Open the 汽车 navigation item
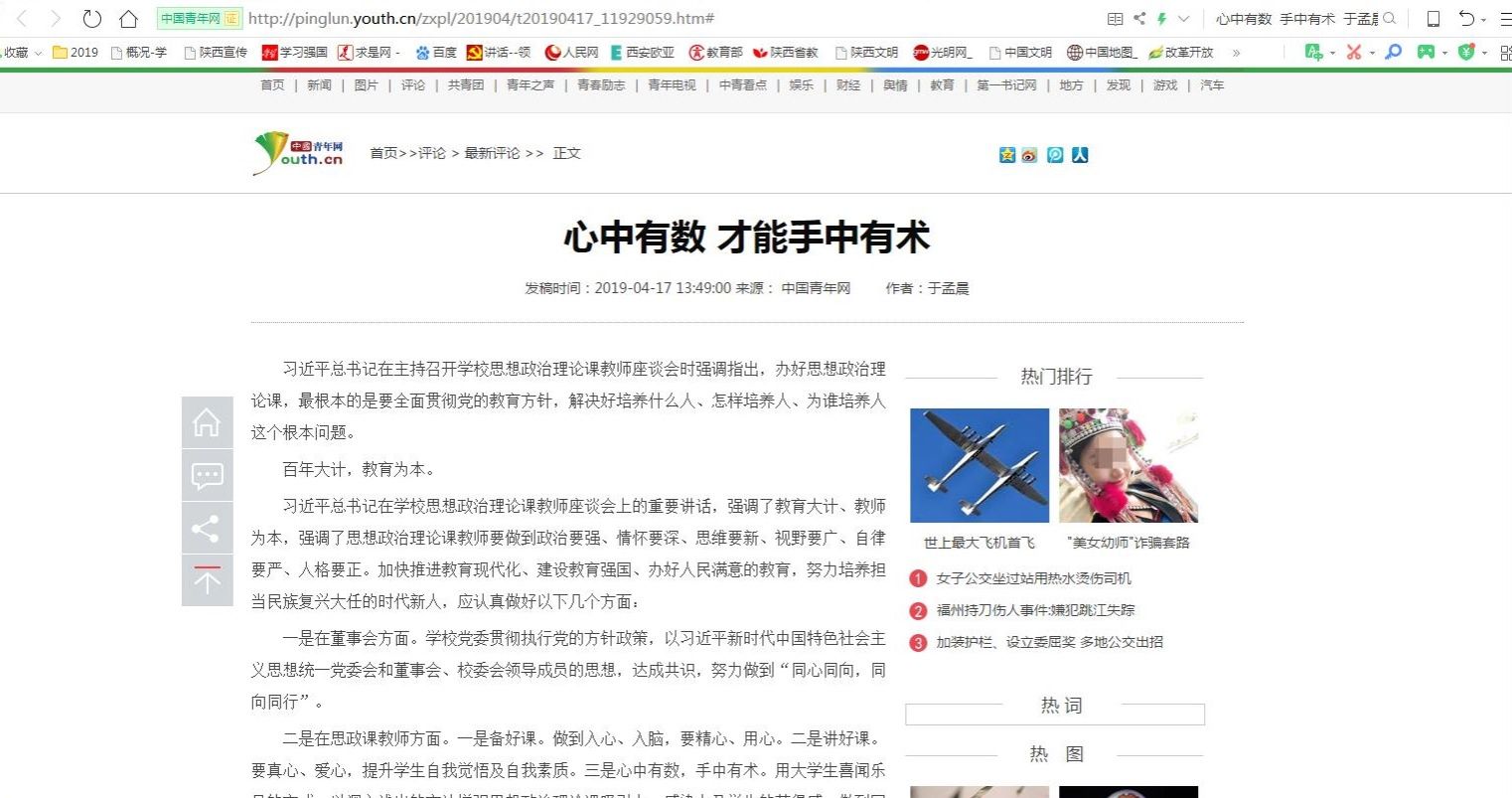 click(x=1212, y=85)
